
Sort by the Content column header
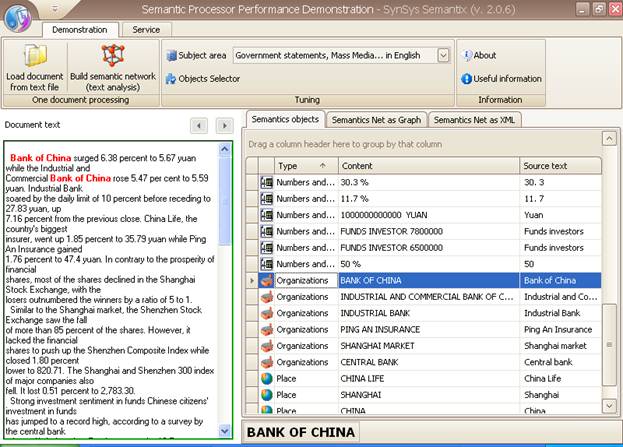coord(429,166)
